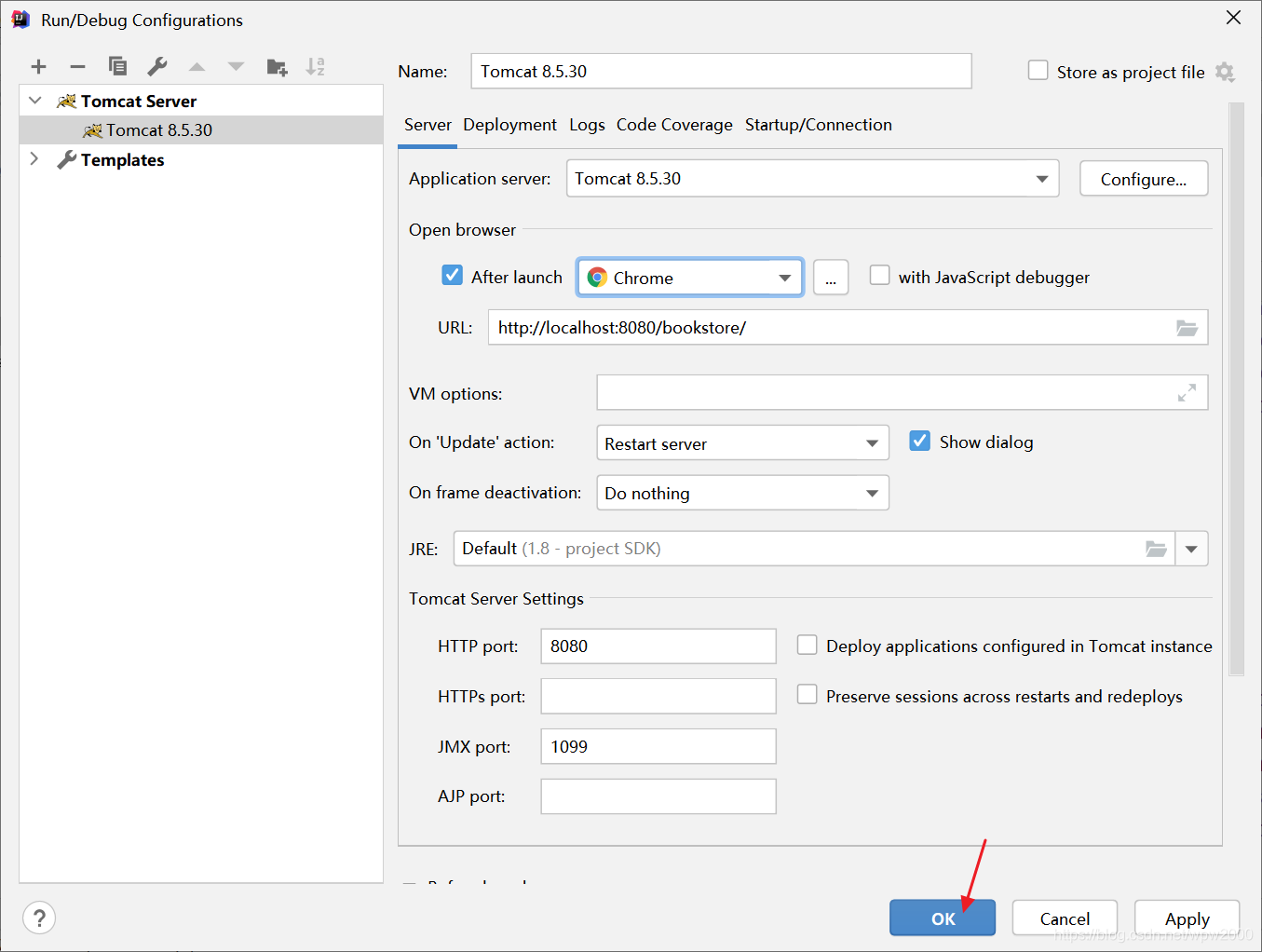The height and width of the screenshot is (952, 1262).
Task: Click the URL input field
Action: click(848, 328)
